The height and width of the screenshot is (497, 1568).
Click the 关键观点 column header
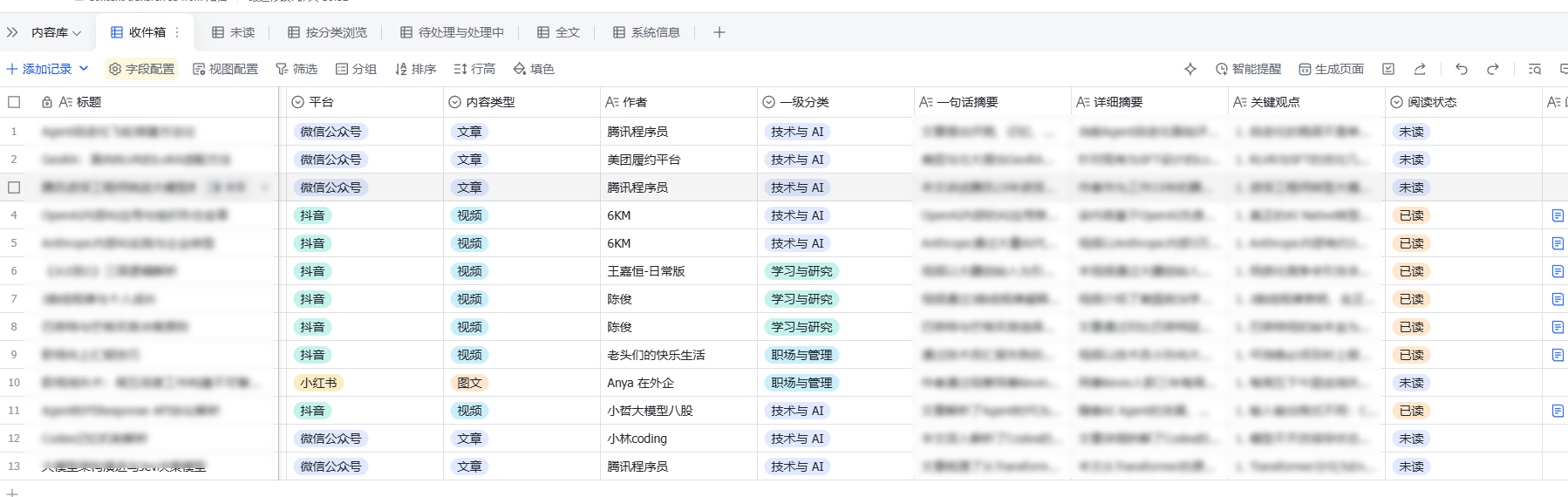click(1306, 102)
